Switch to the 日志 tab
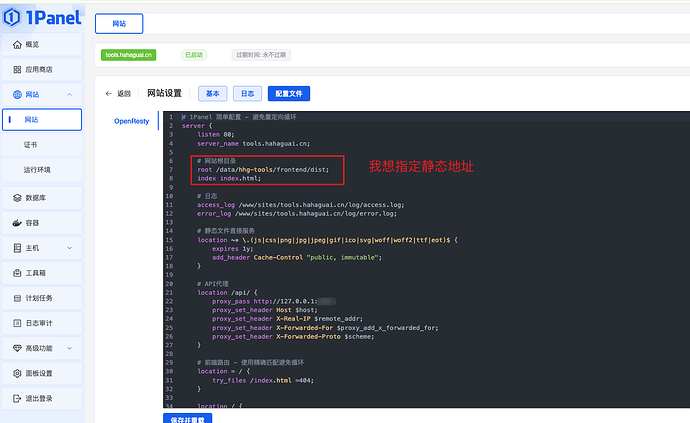 tap(245, 93)
